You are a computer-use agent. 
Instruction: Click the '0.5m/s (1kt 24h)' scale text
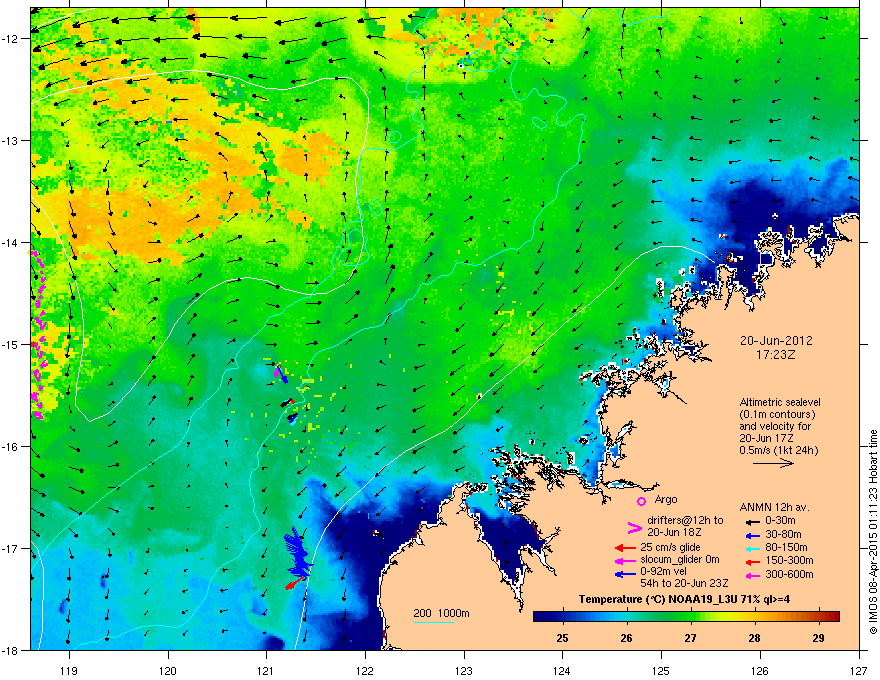tap(779, 450)
